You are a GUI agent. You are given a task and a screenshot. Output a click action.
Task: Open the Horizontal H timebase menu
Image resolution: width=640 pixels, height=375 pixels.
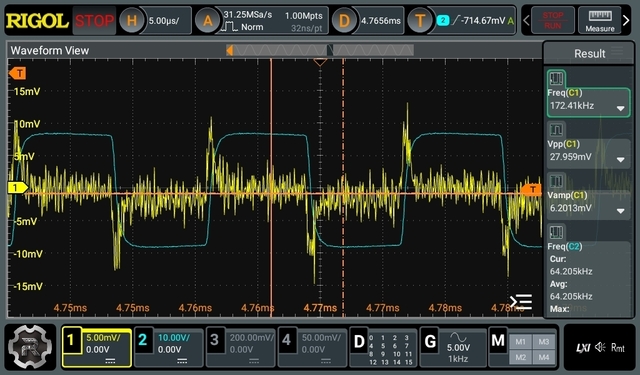(131, 20)
